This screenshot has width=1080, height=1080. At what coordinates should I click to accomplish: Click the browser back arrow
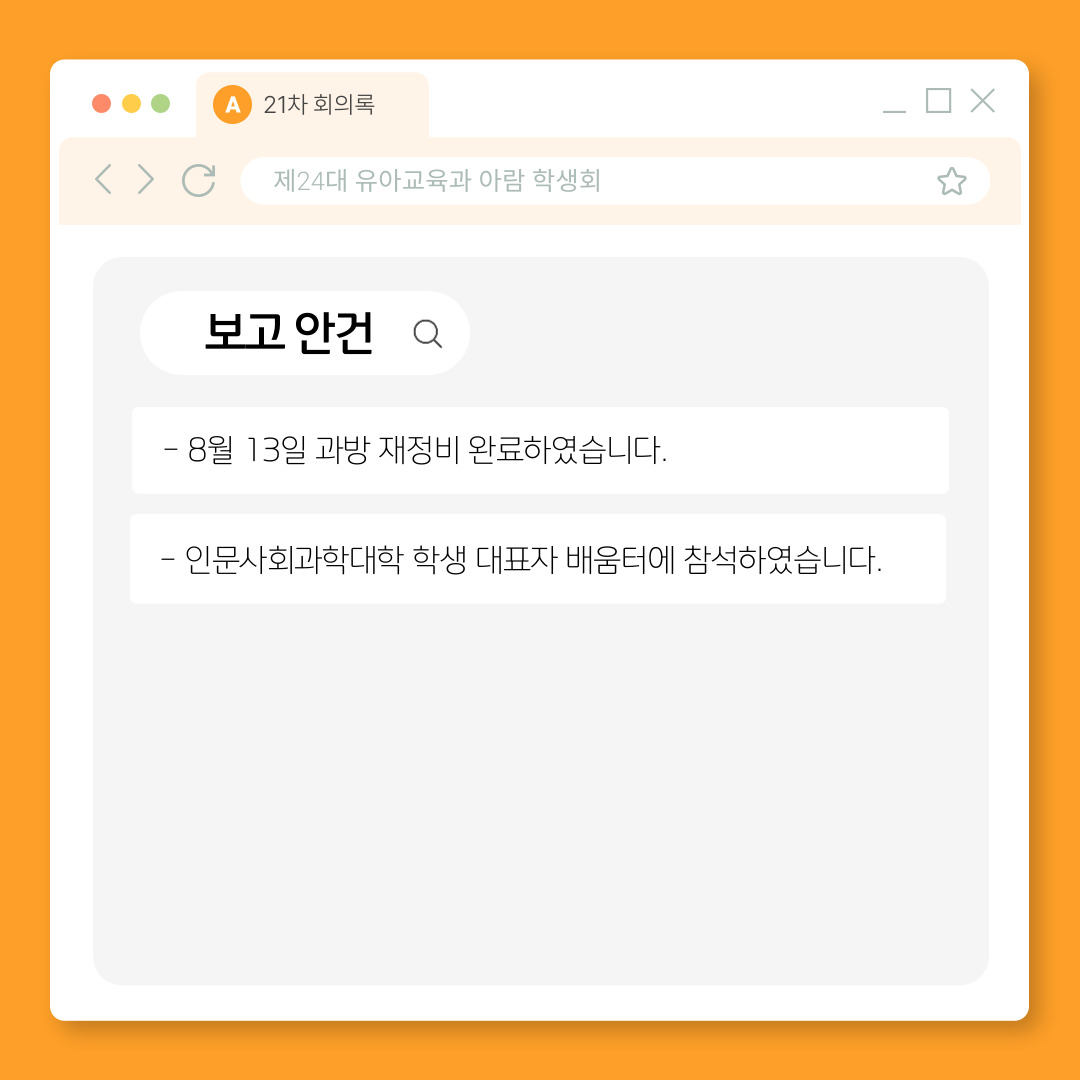click(x=103, y=179)
